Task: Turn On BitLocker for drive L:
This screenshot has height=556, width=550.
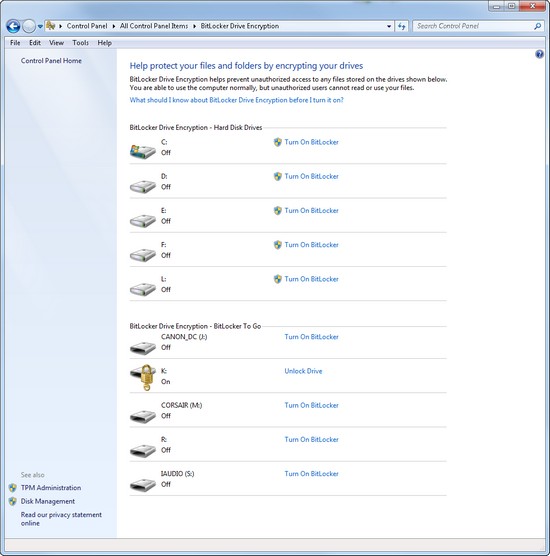Action: 311,279
